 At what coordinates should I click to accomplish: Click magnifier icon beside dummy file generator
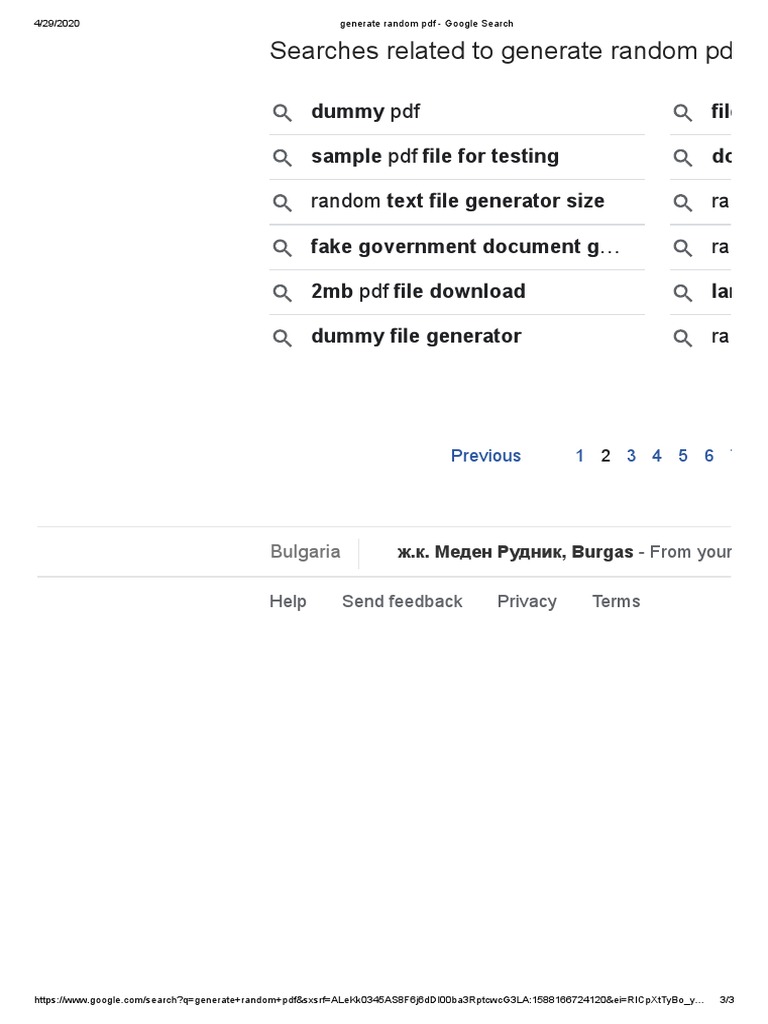coord(283,338)
